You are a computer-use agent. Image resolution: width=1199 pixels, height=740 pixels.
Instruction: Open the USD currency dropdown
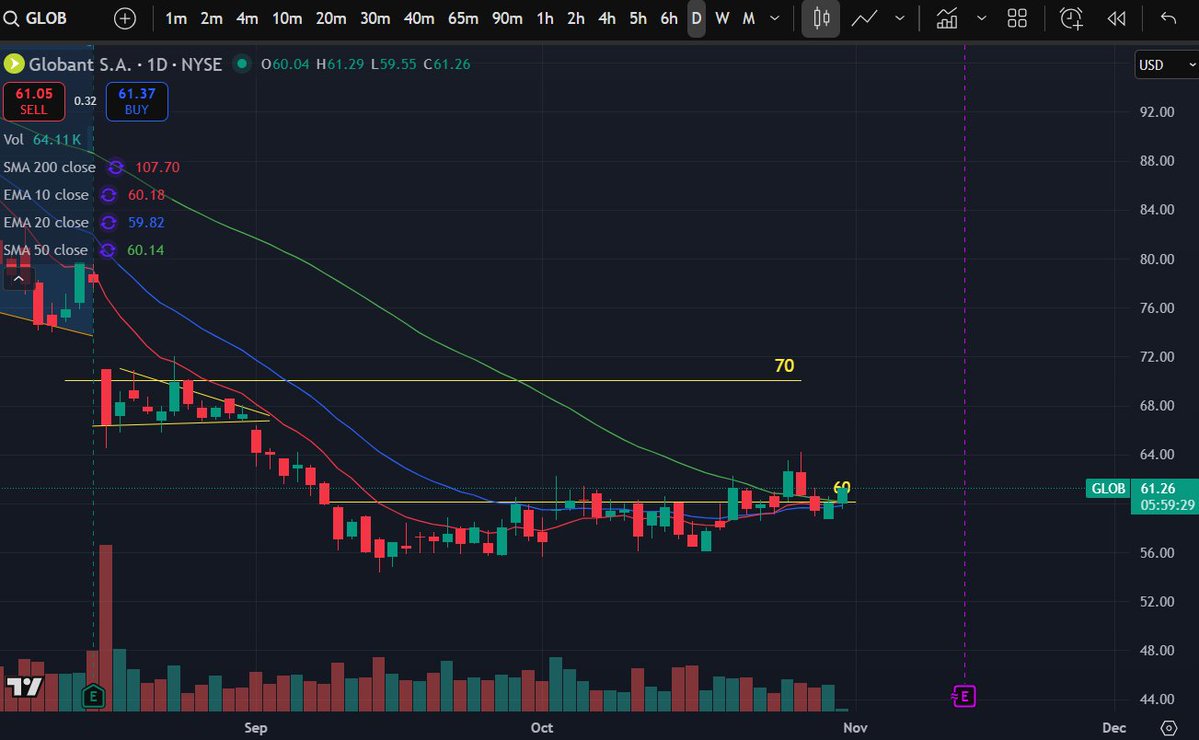pos(1163,64)
